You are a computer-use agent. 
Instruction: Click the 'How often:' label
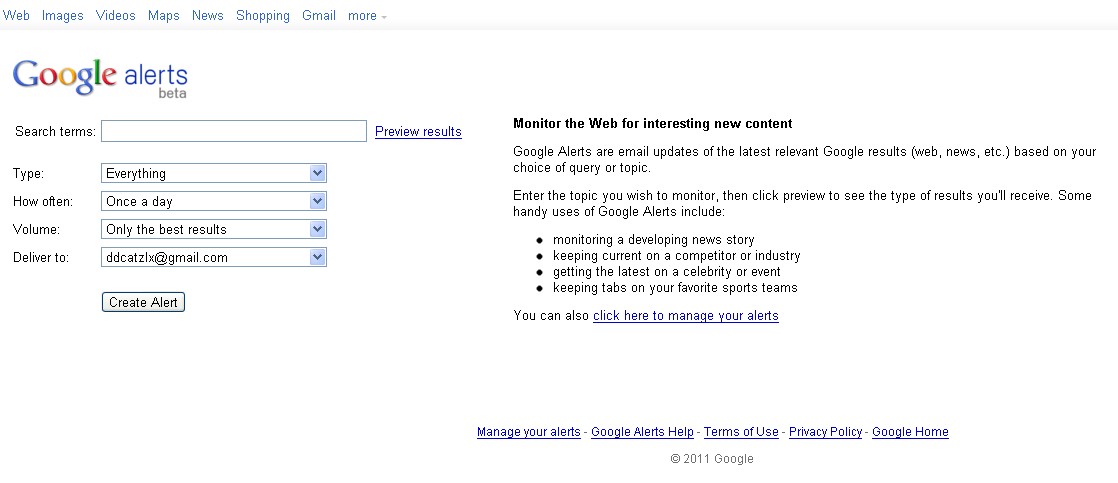pos(43,202)
